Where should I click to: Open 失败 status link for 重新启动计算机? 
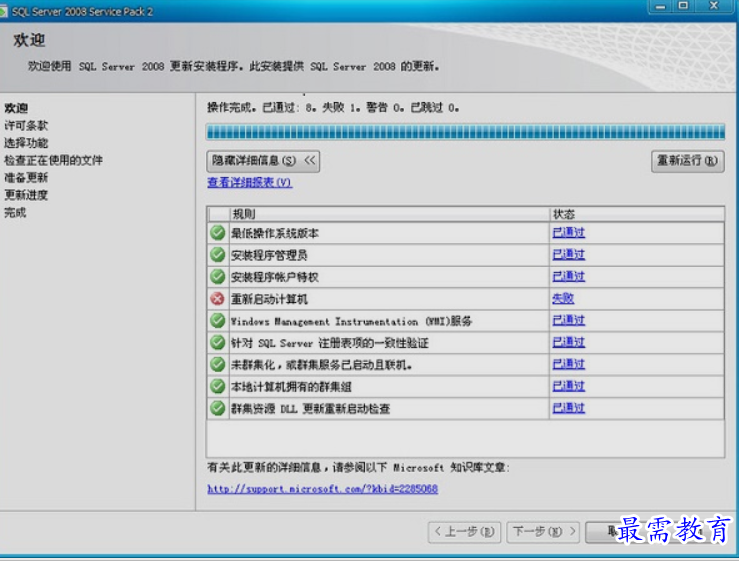(563, 298)
